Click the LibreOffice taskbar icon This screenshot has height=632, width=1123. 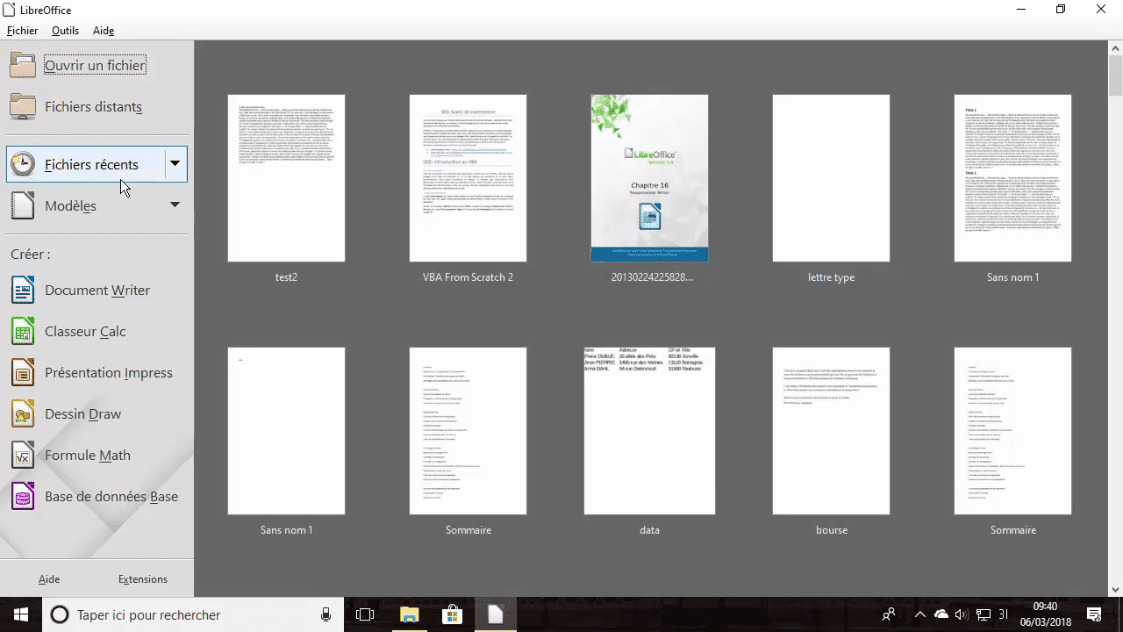click(496, 615)
